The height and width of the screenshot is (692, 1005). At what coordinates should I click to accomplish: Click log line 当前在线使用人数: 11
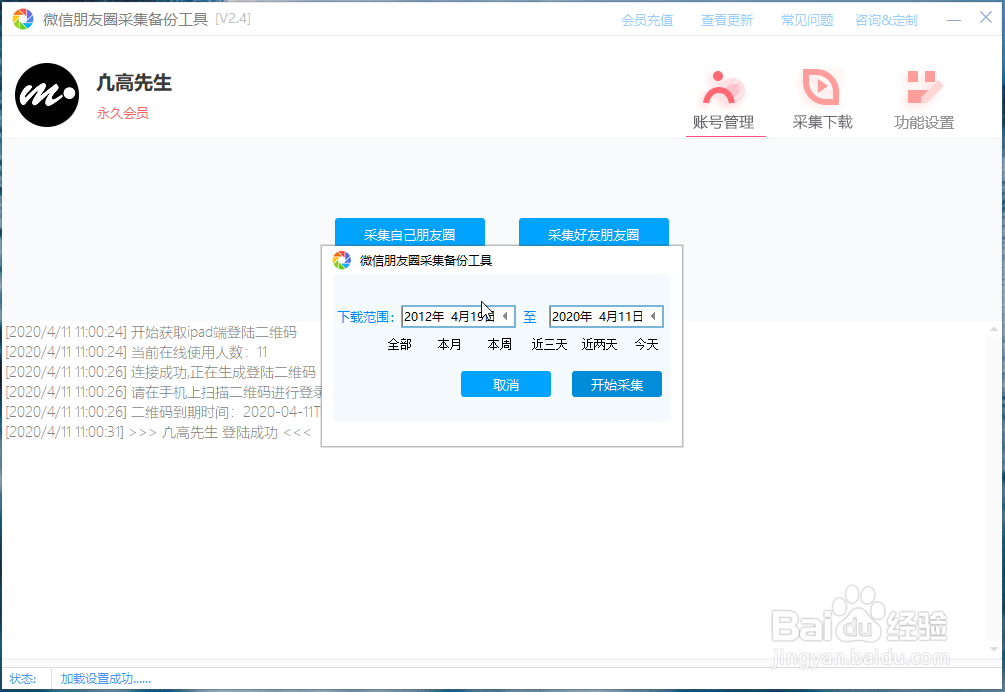pos(136,352)
